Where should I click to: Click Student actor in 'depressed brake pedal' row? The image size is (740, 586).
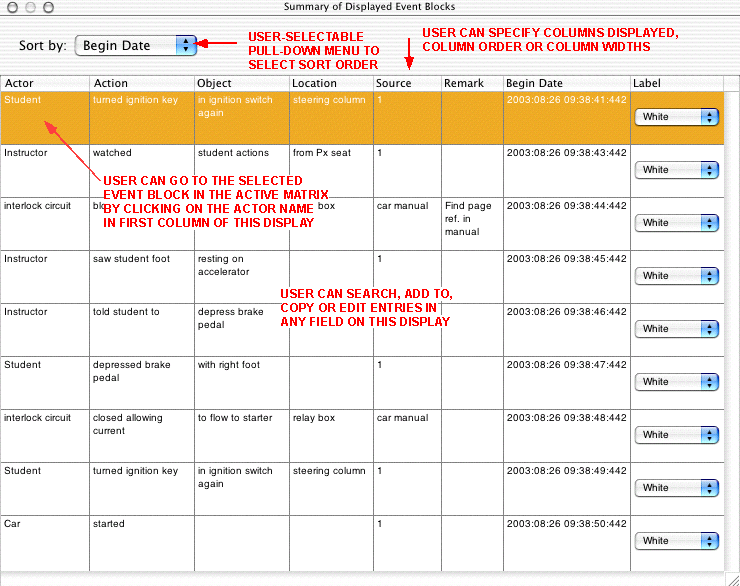pyautogui.click(x=45, y=383)
